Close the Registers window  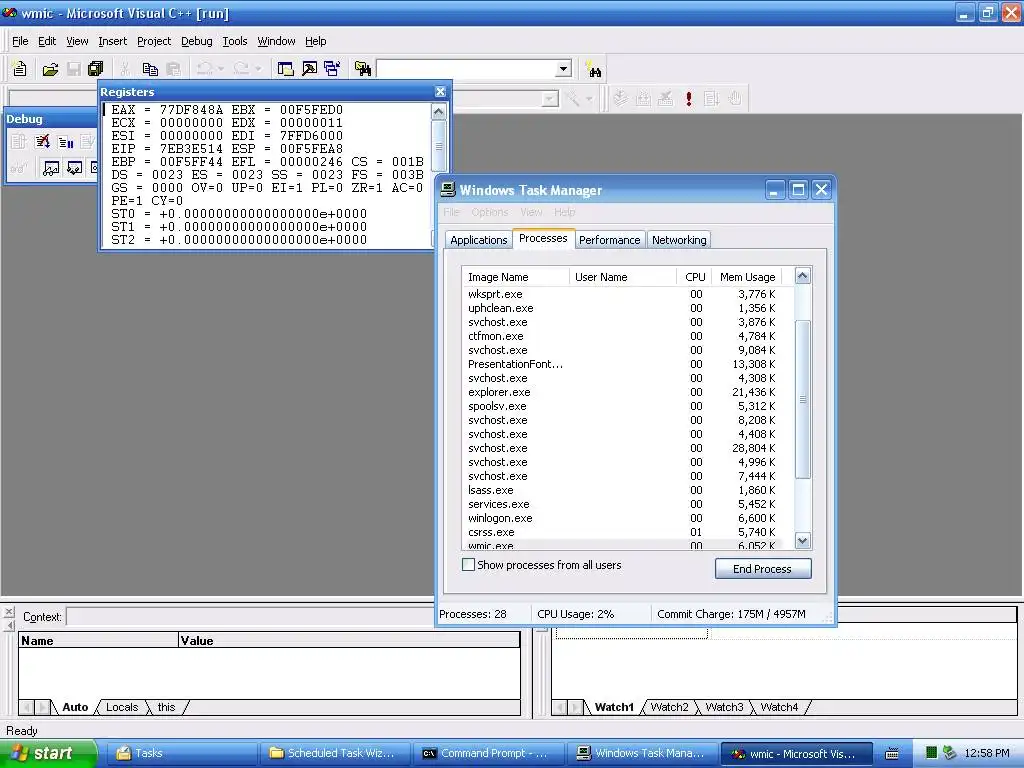pyautogui.click(x=440, y=91)
